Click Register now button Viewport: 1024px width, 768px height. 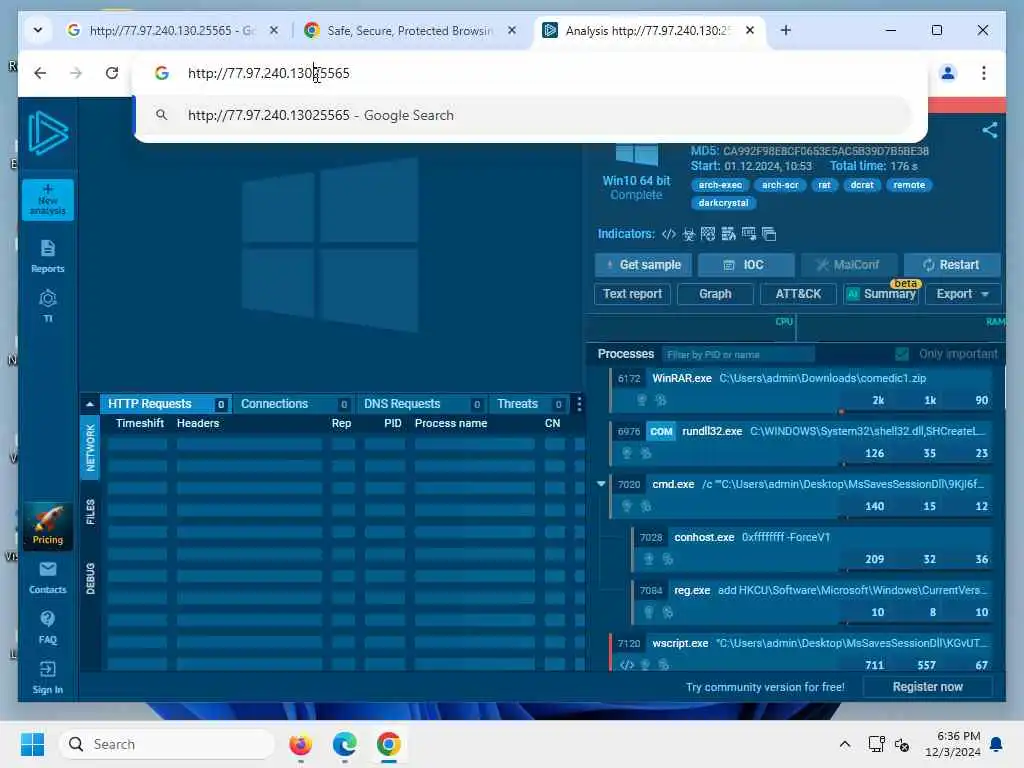pos(927,687)
